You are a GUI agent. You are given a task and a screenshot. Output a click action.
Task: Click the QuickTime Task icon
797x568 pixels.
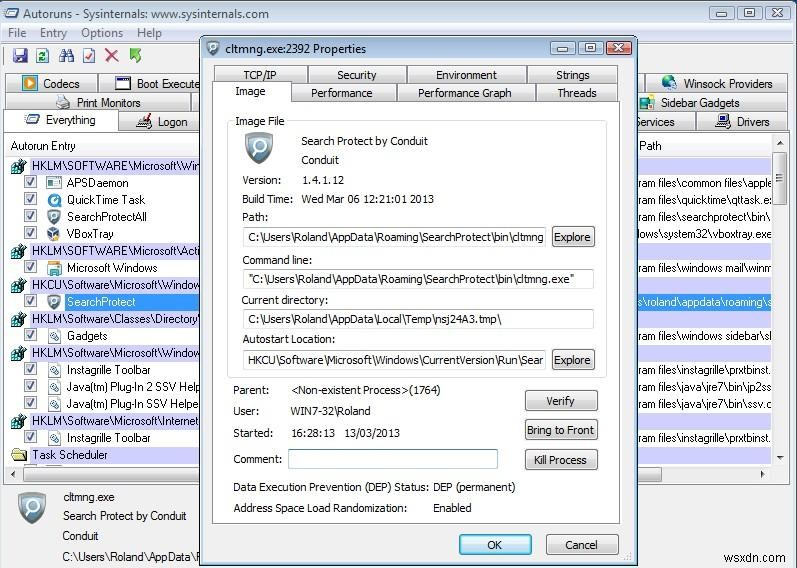[x=54, y=200]
